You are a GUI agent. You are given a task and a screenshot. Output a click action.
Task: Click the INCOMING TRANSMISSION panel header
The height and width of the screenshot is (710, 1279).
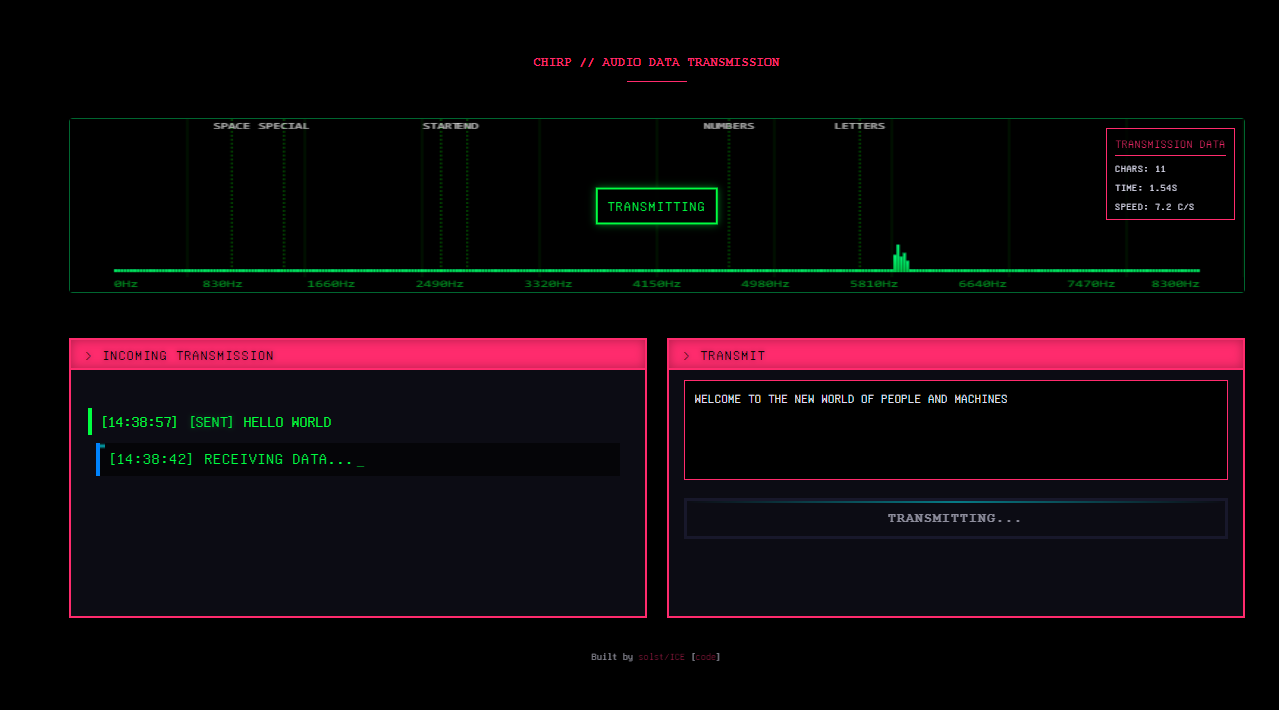click(358, 355)
